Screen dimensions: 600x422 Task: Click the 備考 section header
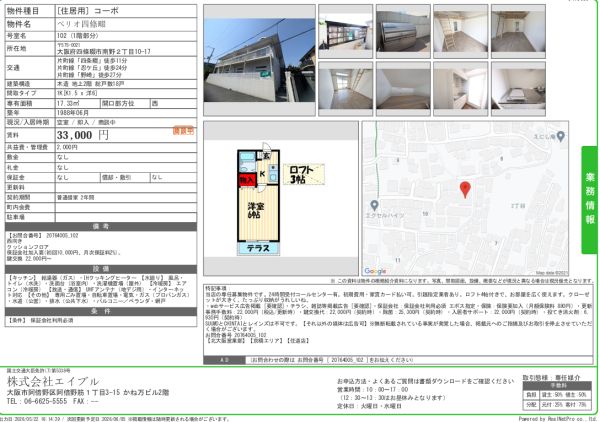(101, 226)
